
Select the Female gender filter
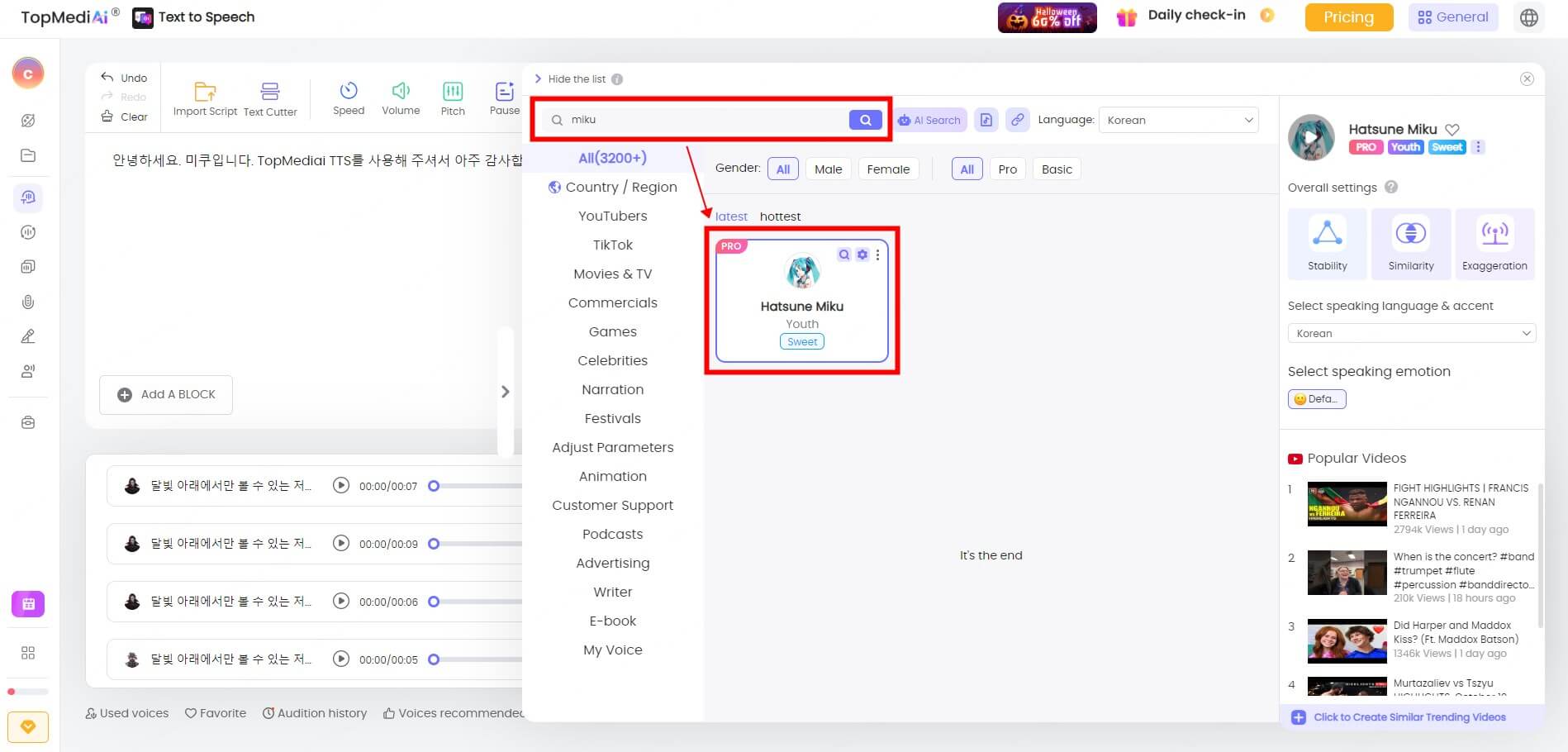click(x=888, y=169)
